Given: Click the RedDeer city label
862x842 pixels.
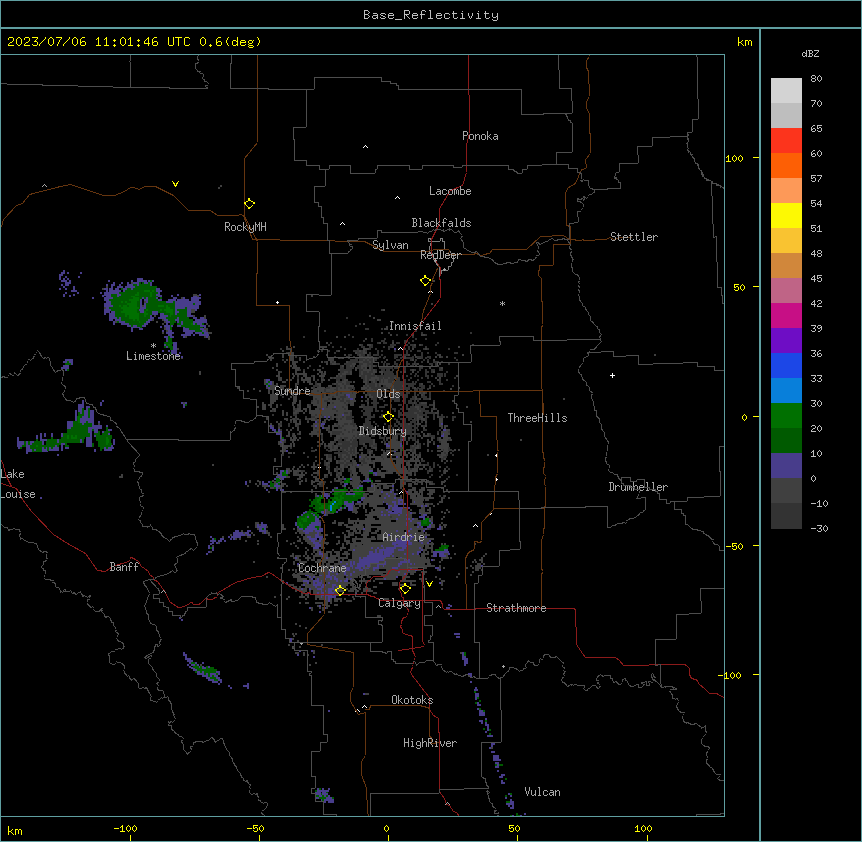Looking at the screenshot, I should click(x=440, y=255).
